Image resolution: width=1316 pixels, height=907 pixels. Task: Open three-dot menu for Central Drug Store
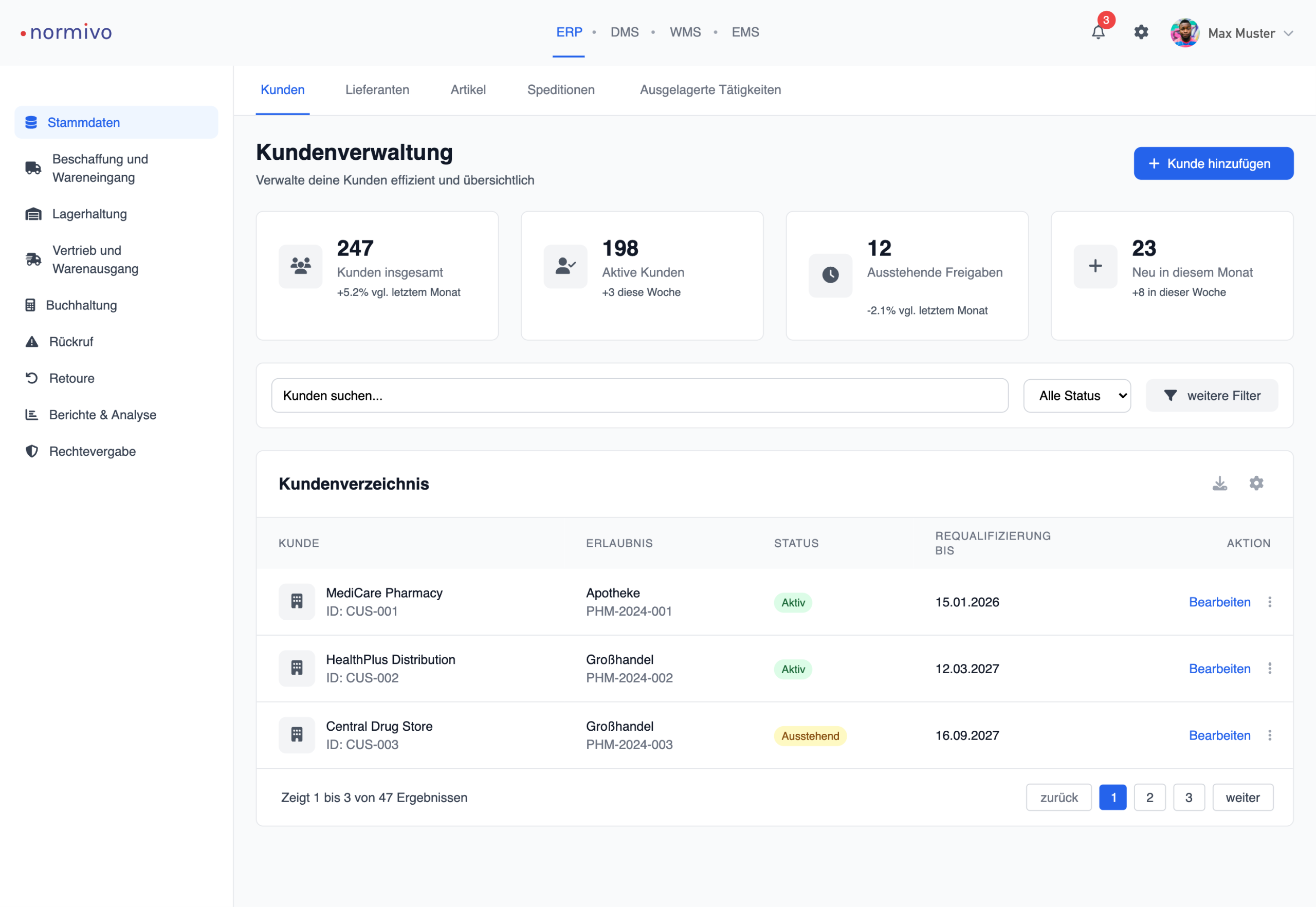point(1269,735)
